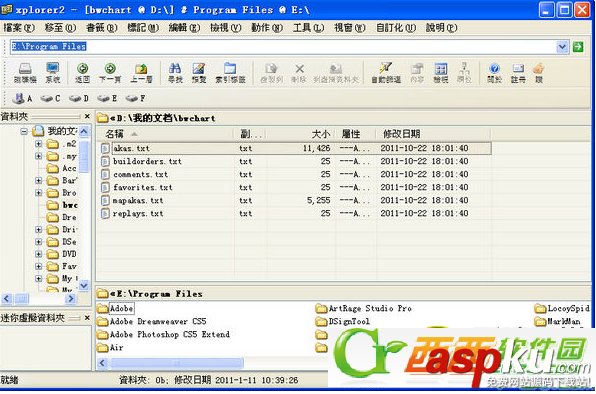Open the 說明 (Help) menu
596x394 pixels.
(x=441, y=28)
